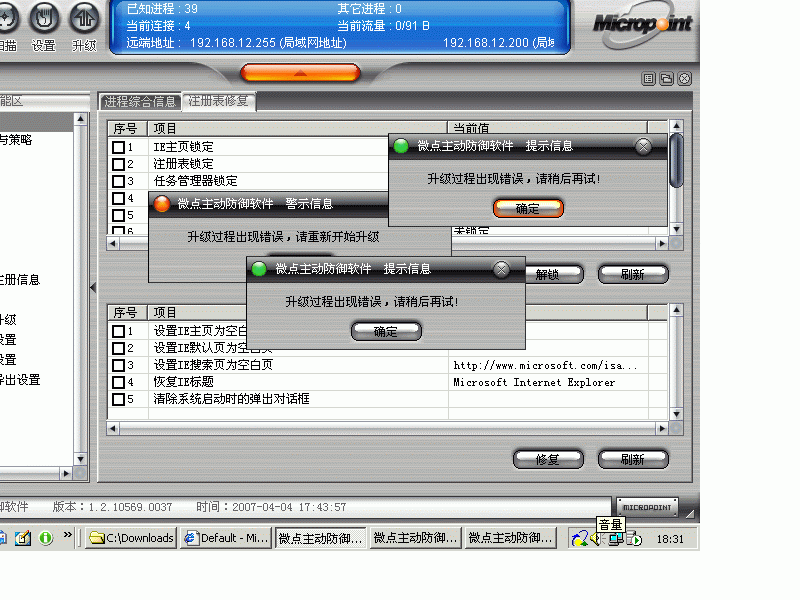Expand the quick launch overflow chevron
Screen dimensions: 800x600
(x=68, y=535)
